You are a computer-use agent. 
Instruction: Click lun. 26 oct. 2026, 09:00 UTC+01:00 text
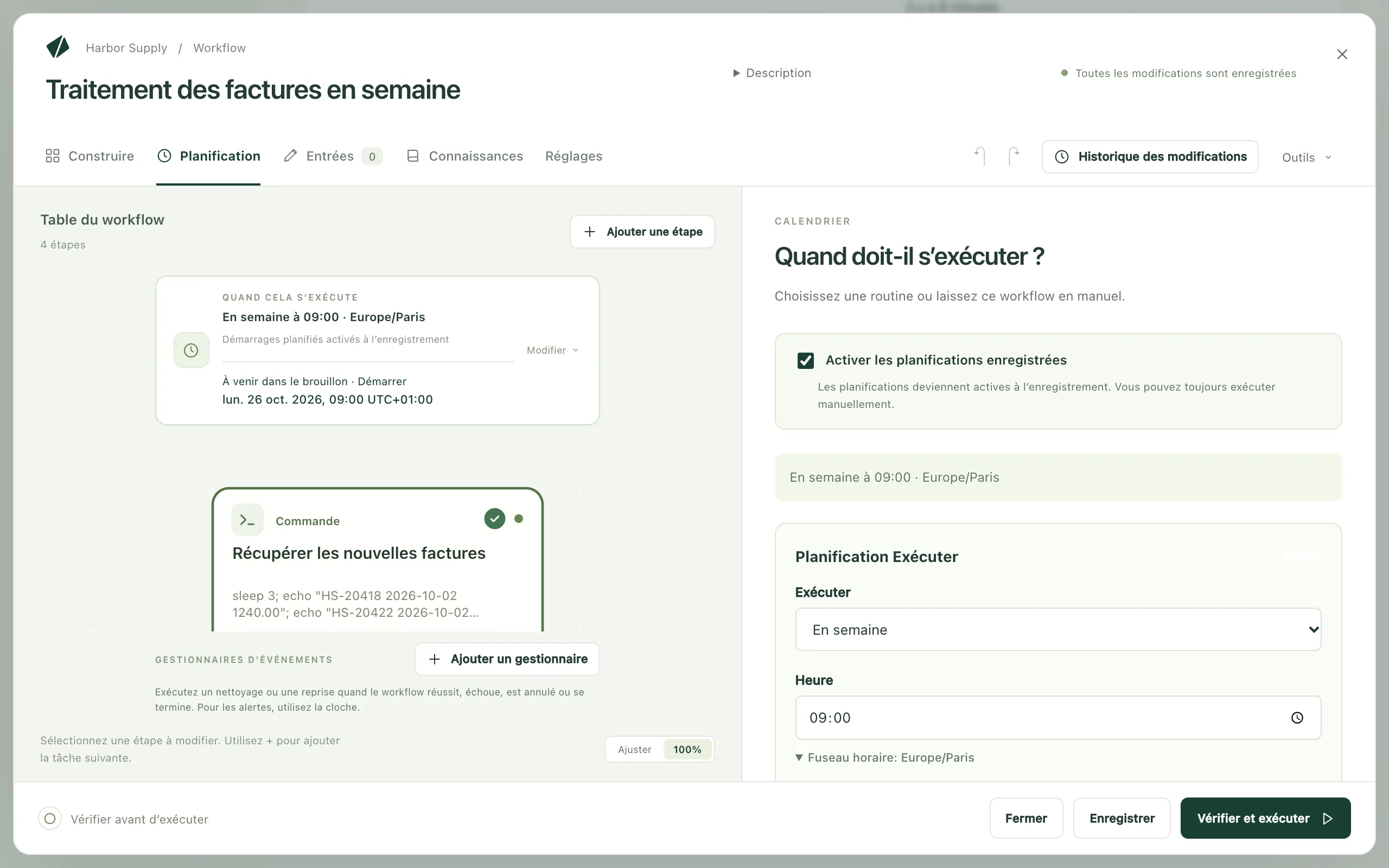[328, 400]
